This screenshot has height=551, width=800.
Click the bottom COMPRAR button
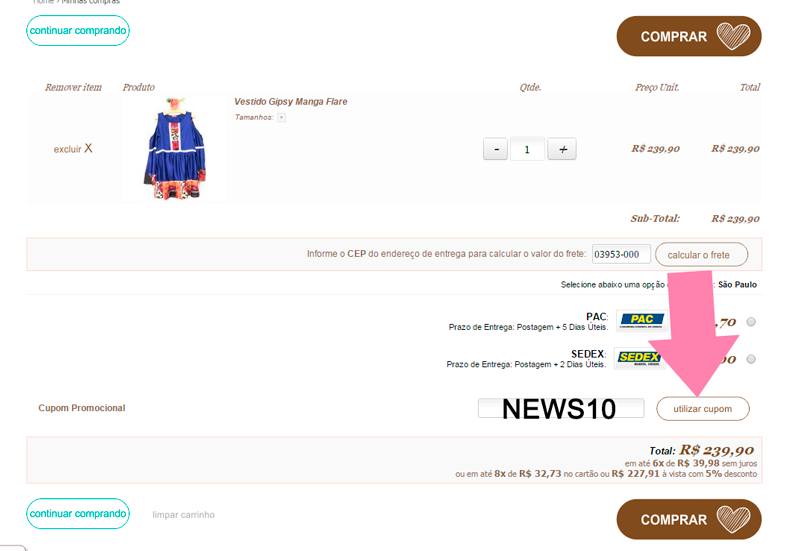689,519
